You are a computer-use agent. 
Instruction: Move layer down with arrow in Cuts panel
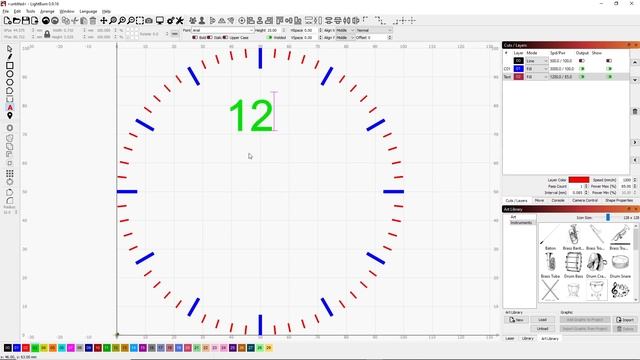click(x=635, y=80)
